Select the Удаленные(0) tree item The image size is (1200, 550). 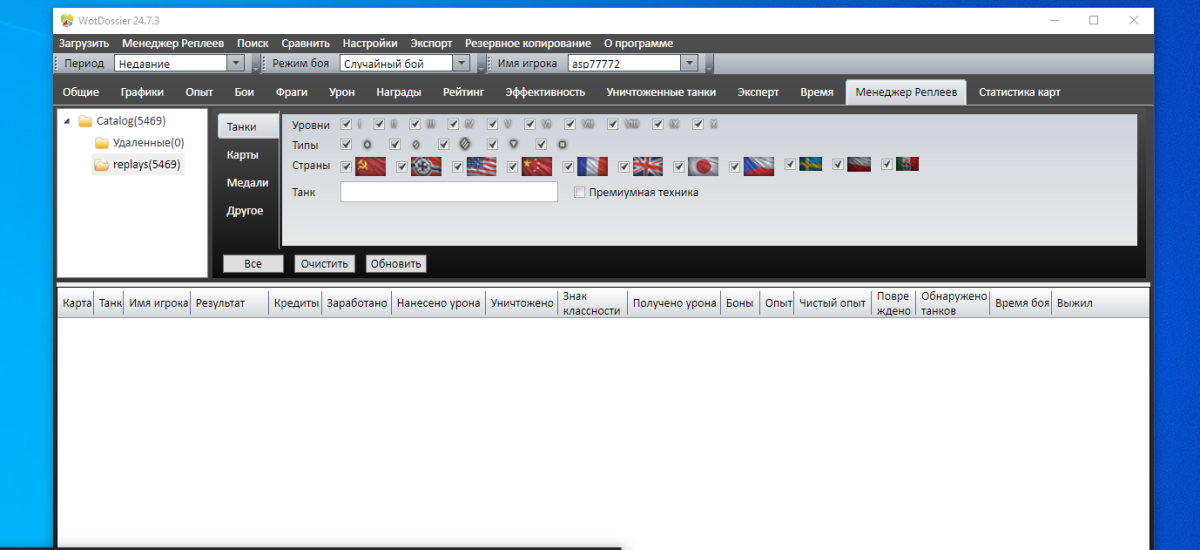click(140, 143)
